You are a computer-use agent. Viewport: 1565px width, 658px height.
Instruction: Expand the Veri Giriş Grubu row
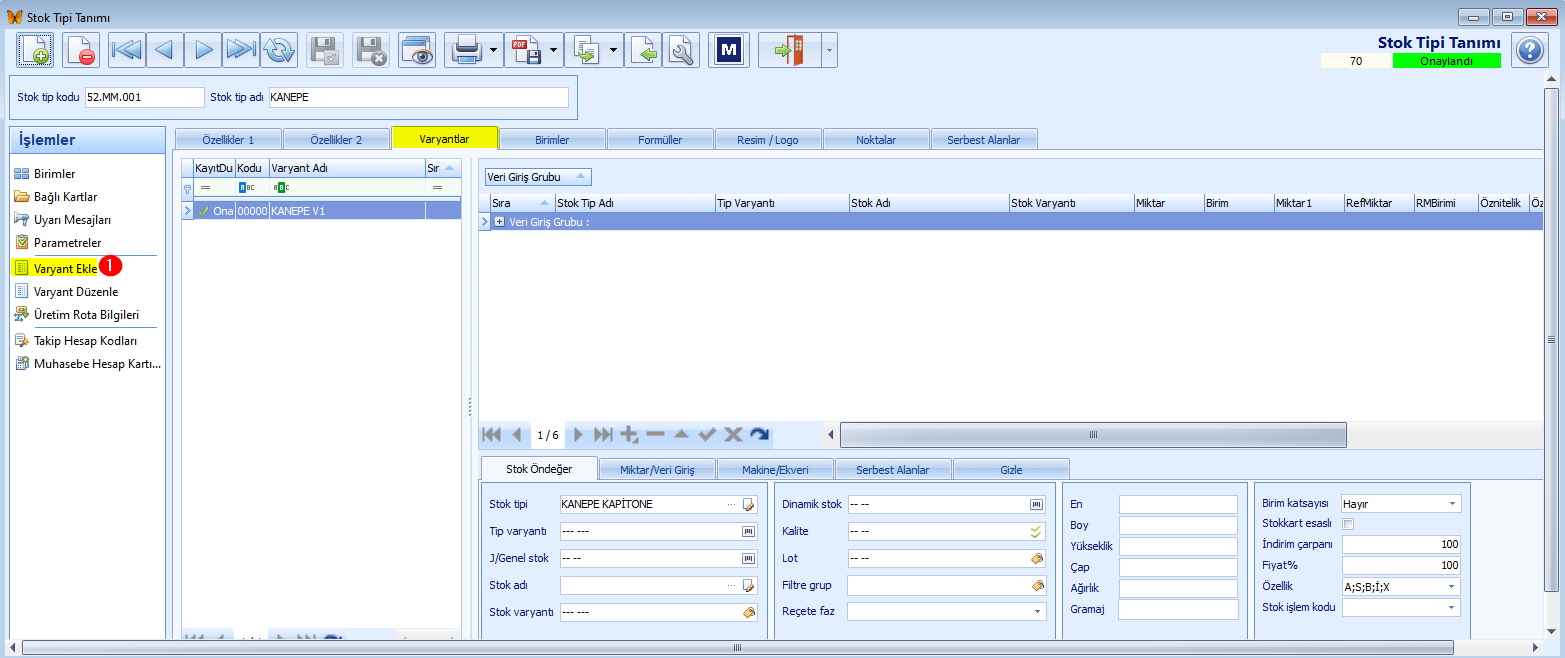coord(499,222)
